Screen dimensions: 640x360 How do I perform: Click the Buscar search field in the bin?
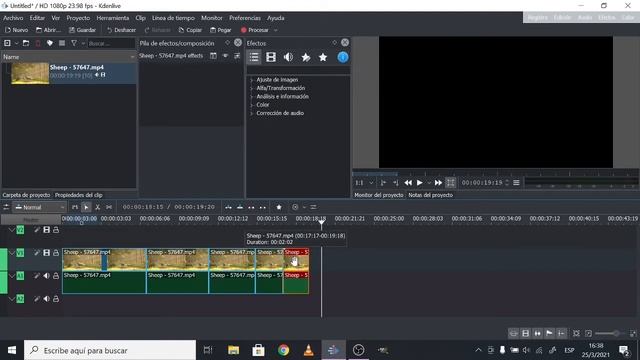[x=111, y=43]
